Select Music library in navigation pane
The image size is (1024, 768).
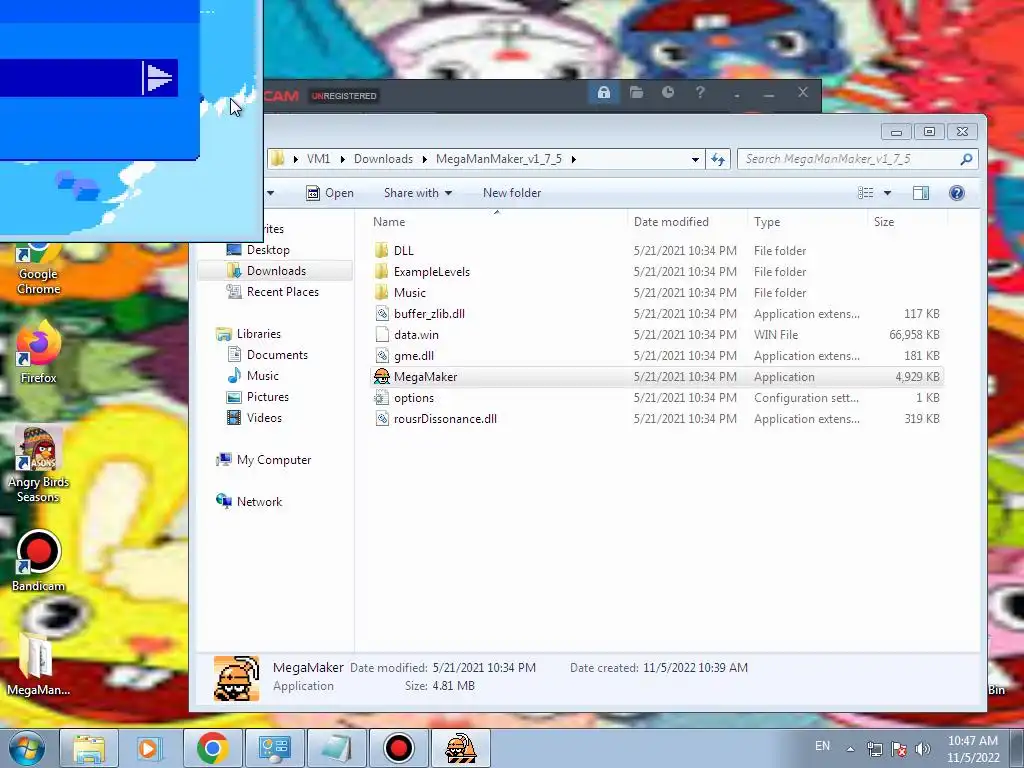click(x=262, y=376)
